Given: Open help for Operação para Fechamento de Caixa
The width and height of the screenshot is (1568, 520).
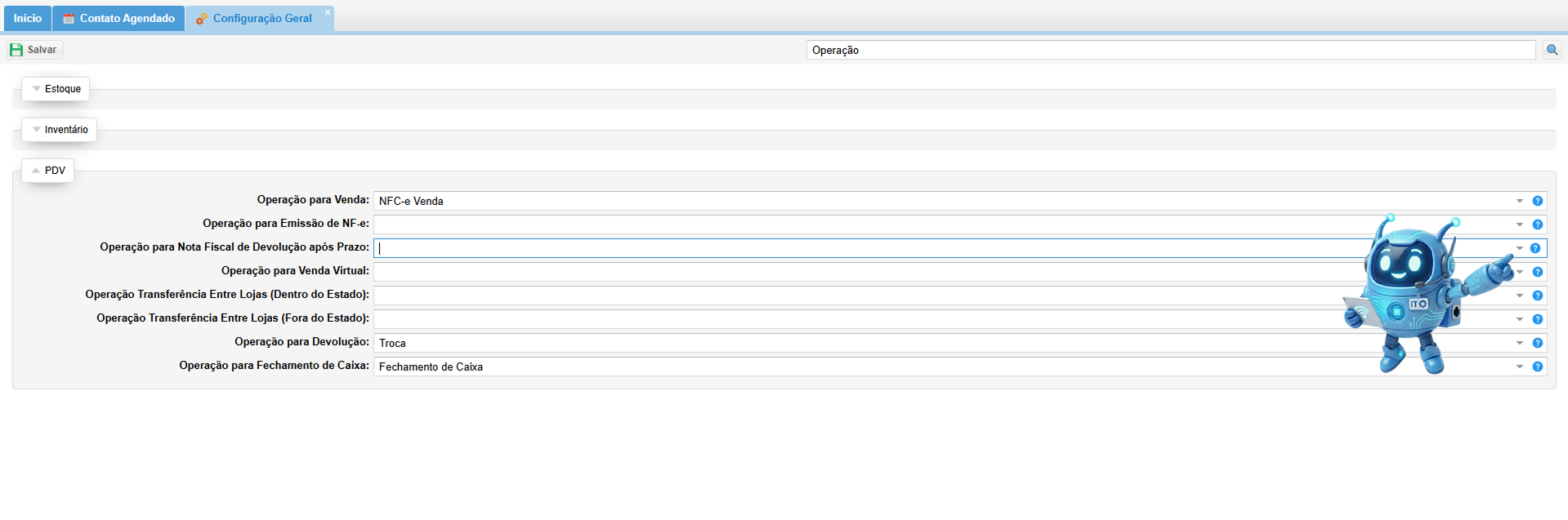Looking at the screenshot, I should click(1537, 367).
